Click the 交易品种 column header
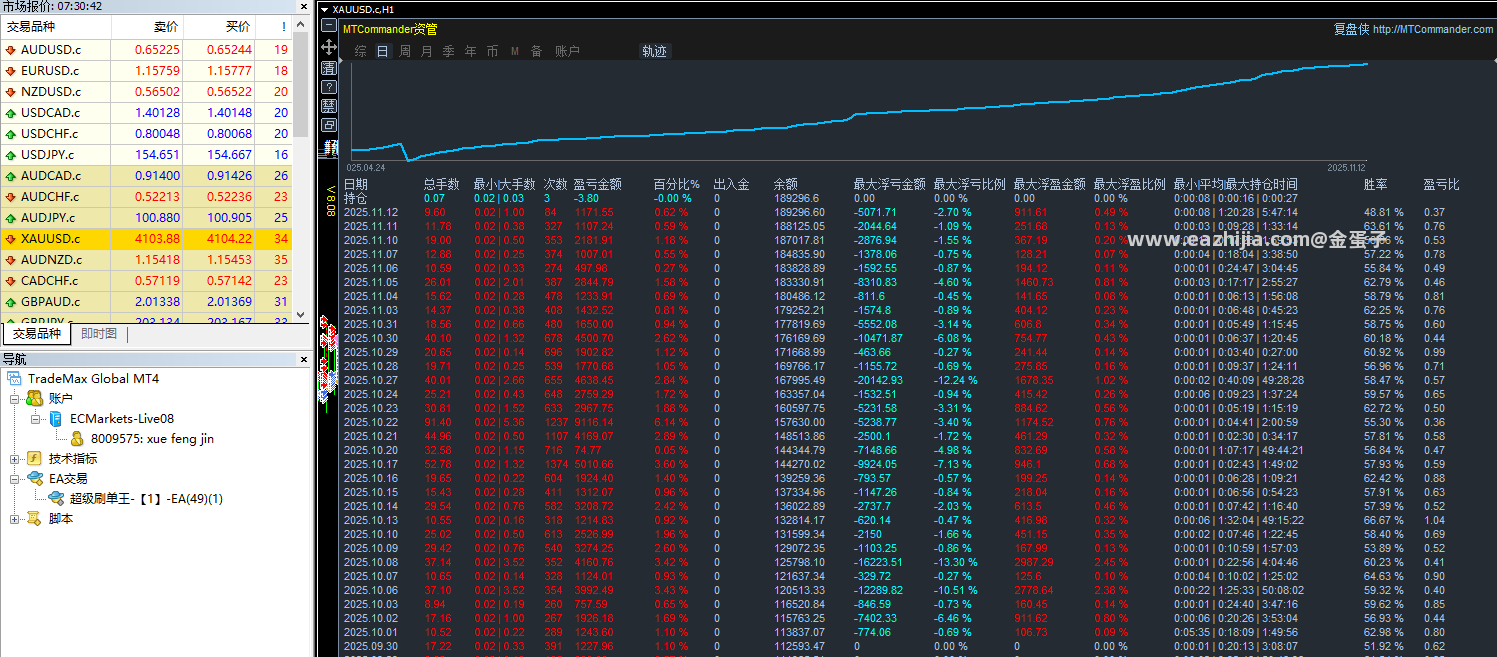1497x657 pixels. (55, 27)
